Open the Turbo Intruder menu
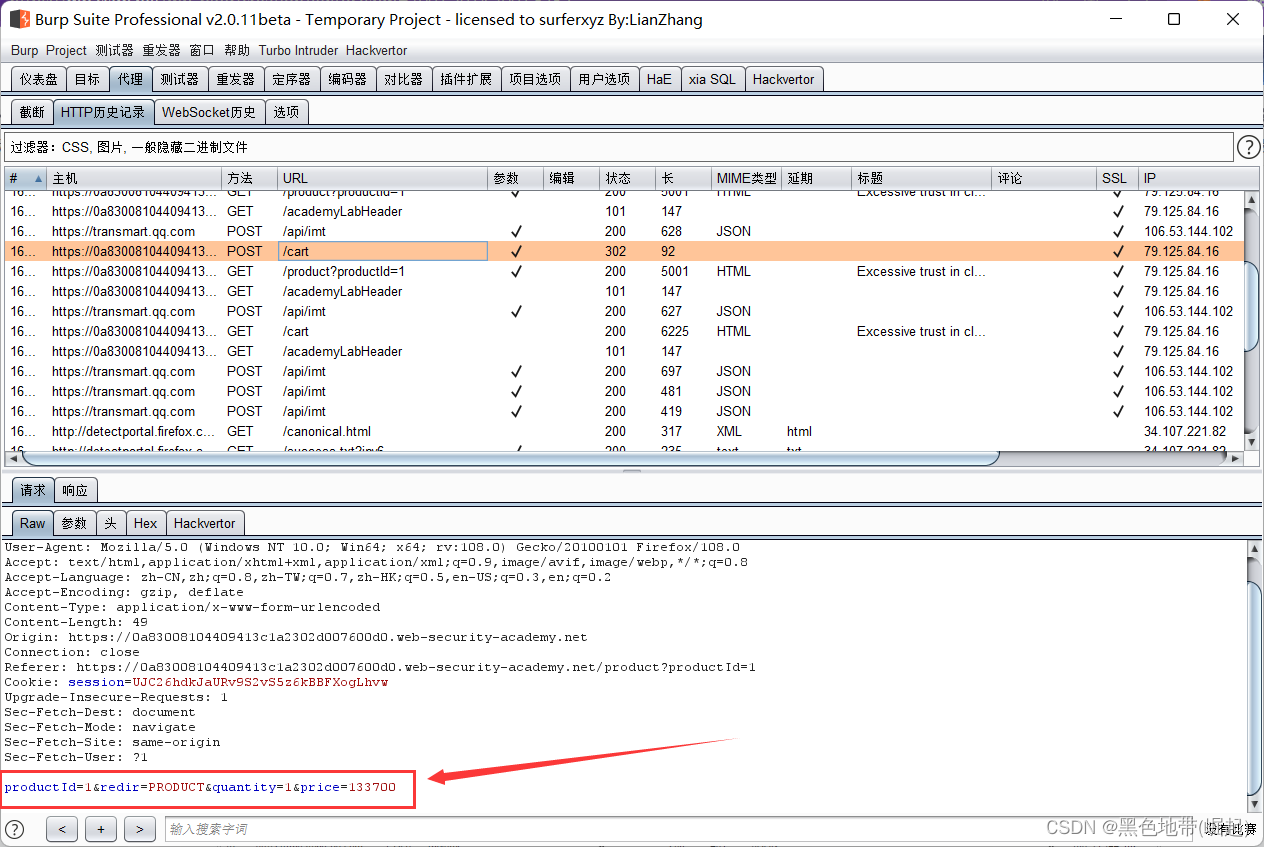This screenshot has width=1264, height=847. (298, 50)
